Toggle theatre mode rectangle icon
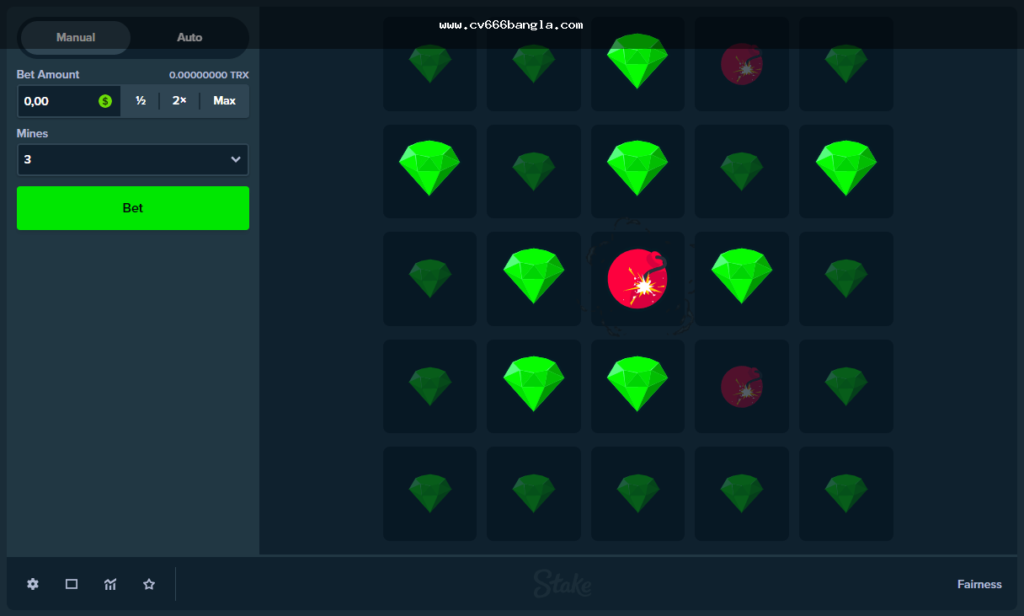Image resolution: width=1024 pixels, height=616 pixels. pyautogui.click(x=72, y=584)
